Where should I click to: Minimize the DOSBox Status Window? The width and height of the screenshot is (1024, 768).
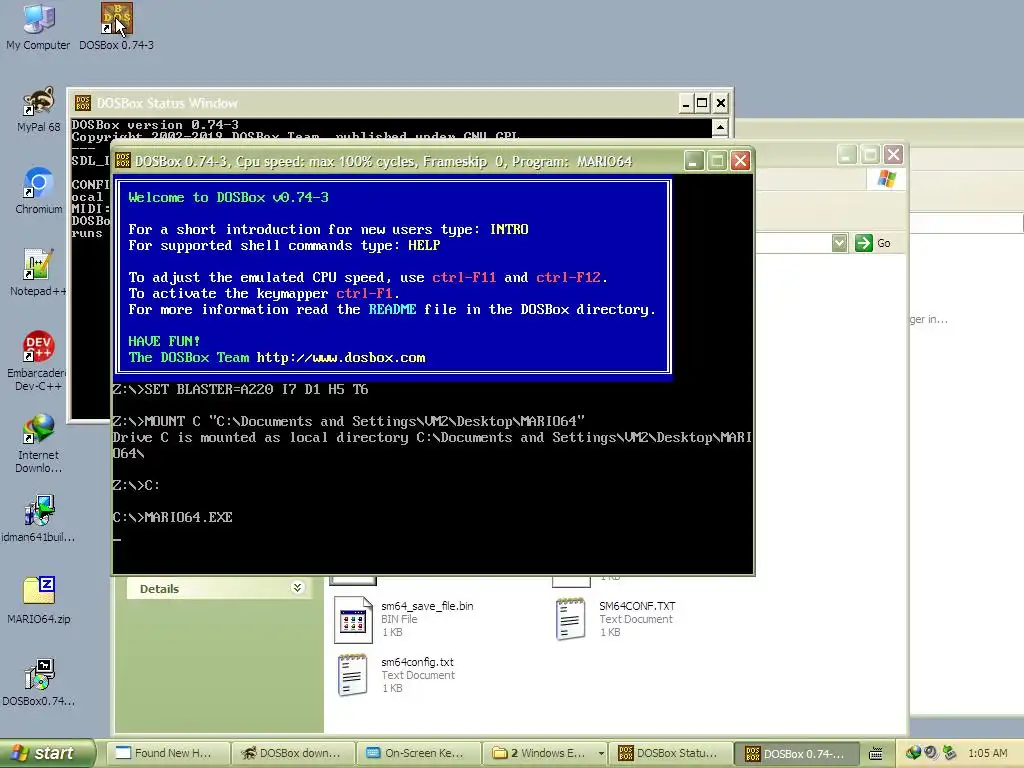[x=686, y=103]
